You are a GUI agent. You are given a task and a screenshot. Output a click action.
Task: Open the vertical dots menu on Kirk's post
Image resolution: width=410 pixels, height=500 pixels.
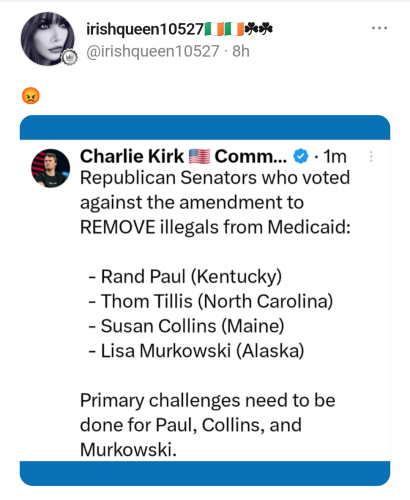[371, 156]
